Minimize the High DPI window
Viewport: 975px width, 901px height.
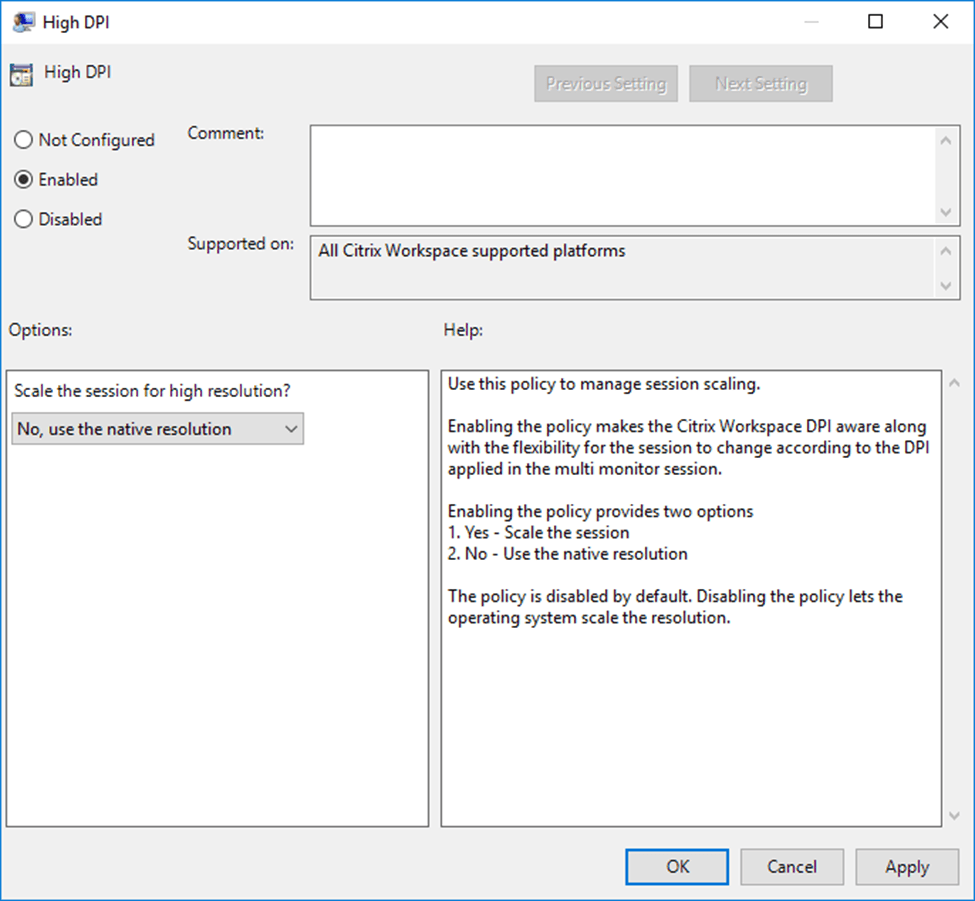tap(811, 22)
